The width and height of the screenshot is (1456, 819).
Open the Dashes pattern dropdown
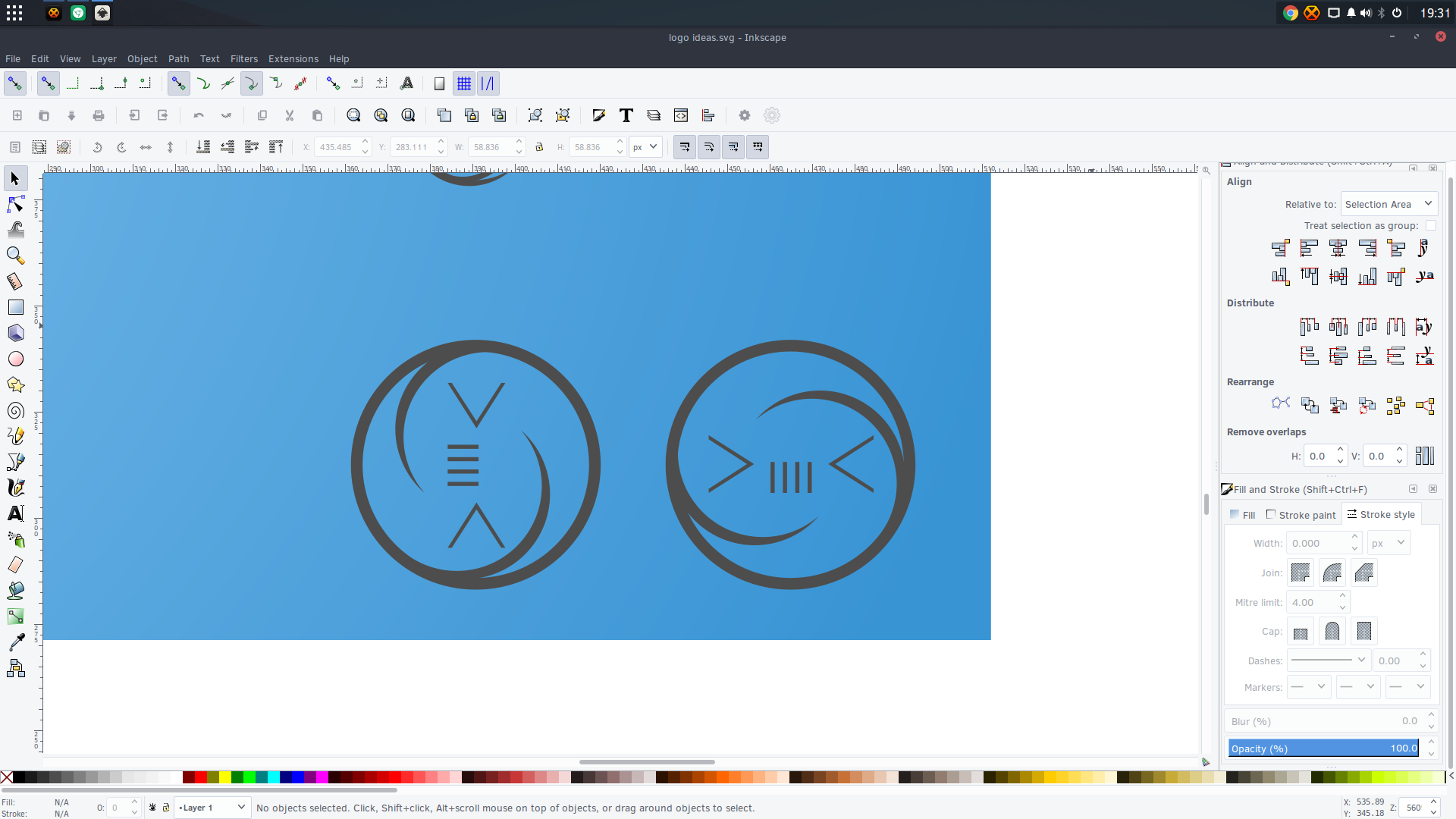click(1328, 661)
